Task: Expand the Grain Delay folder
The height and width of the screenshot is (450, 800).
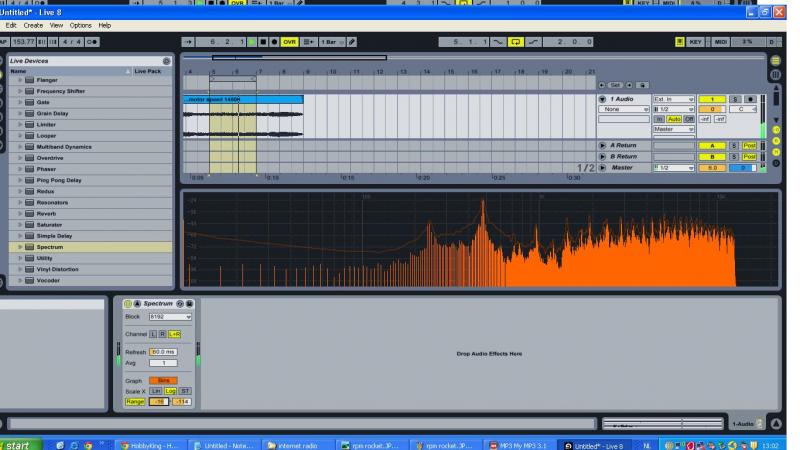Action: pos(20,113)
